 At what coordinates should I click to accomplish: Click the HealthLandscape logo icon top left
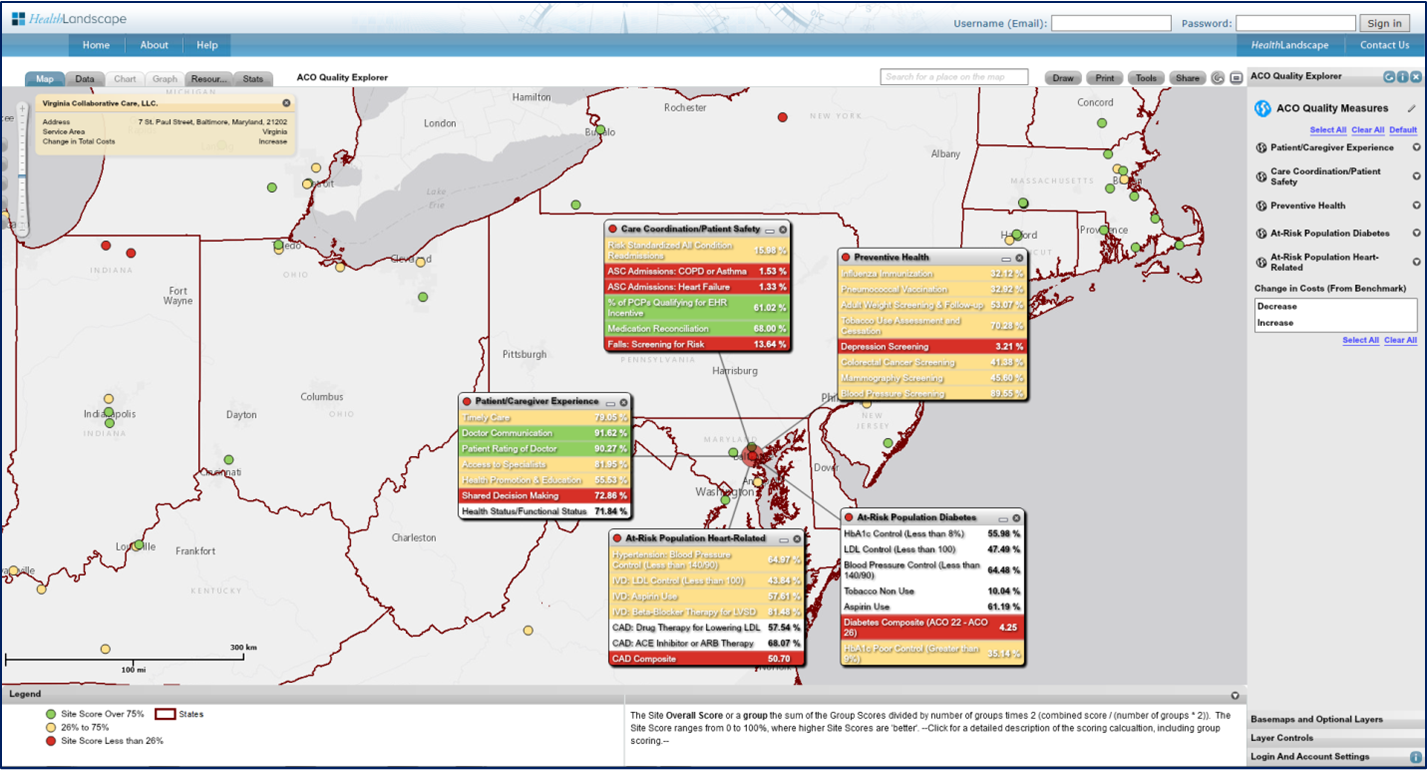(20, 17)
